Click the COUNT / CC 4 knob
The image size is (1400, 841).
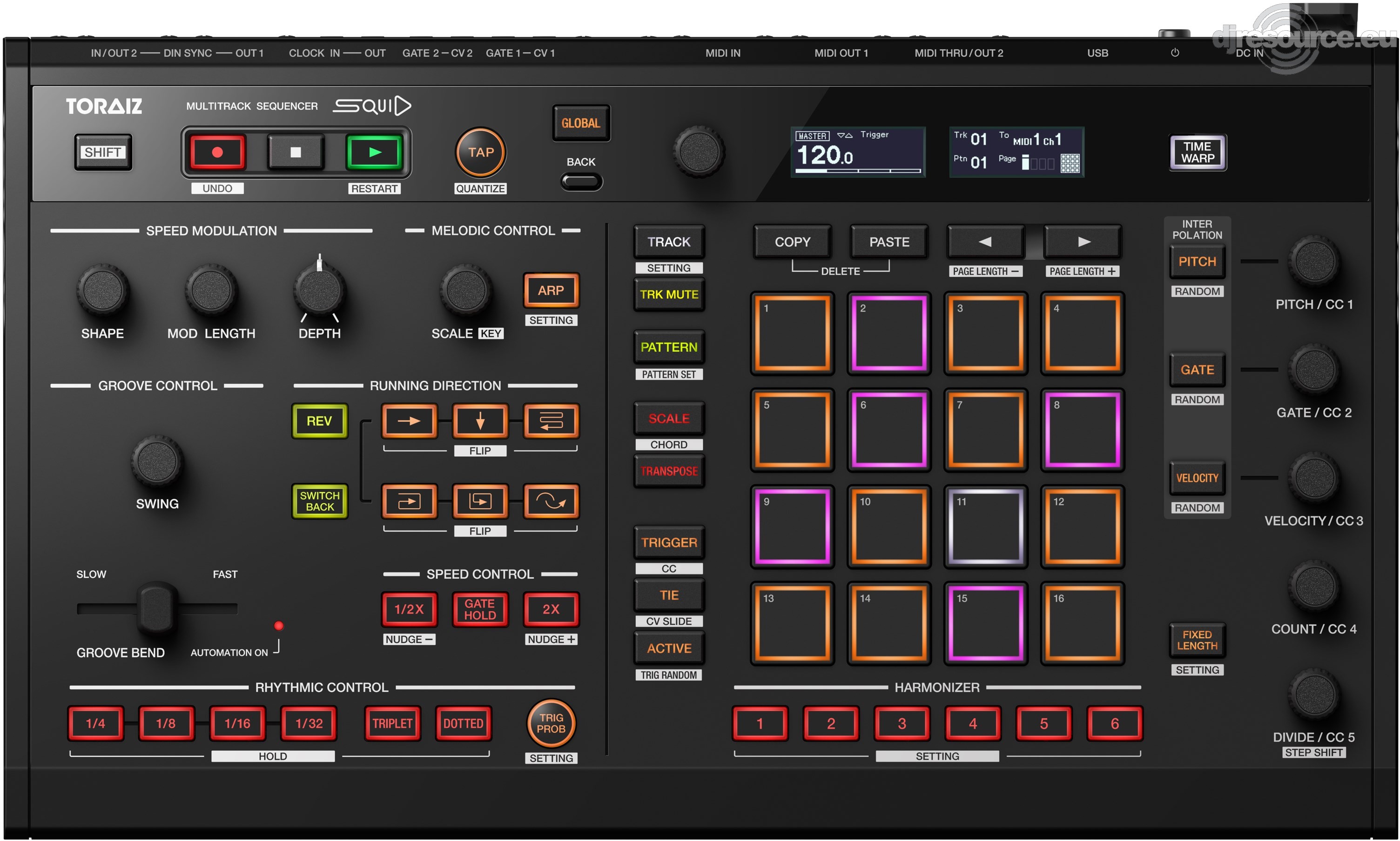pyautogui.click(x=1314, y=586)
